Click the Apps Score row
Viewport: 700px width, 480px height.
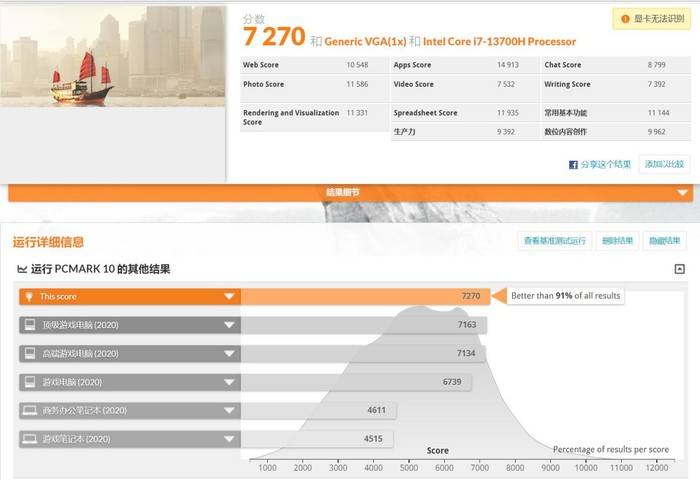coord(465,65)
